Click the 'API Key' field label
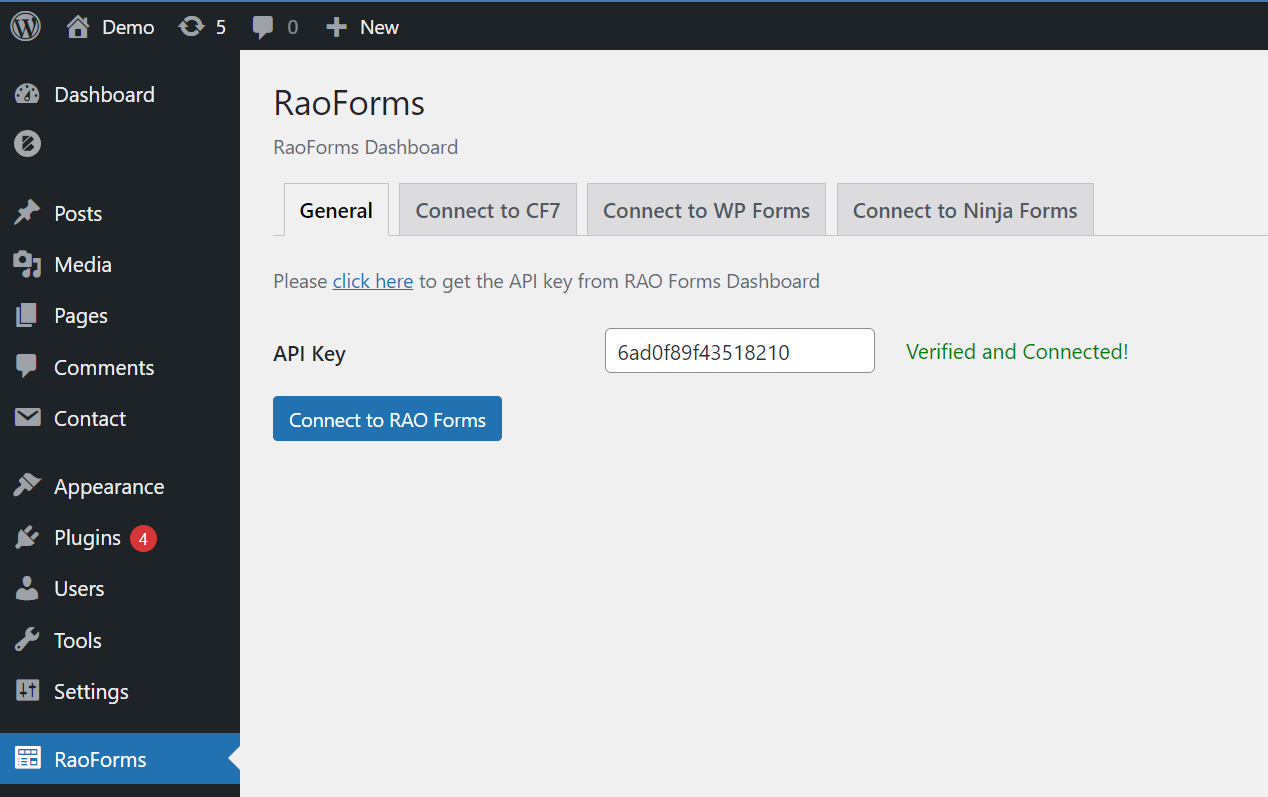Viewport: 1268px width, 797px height. coord(309,354)
